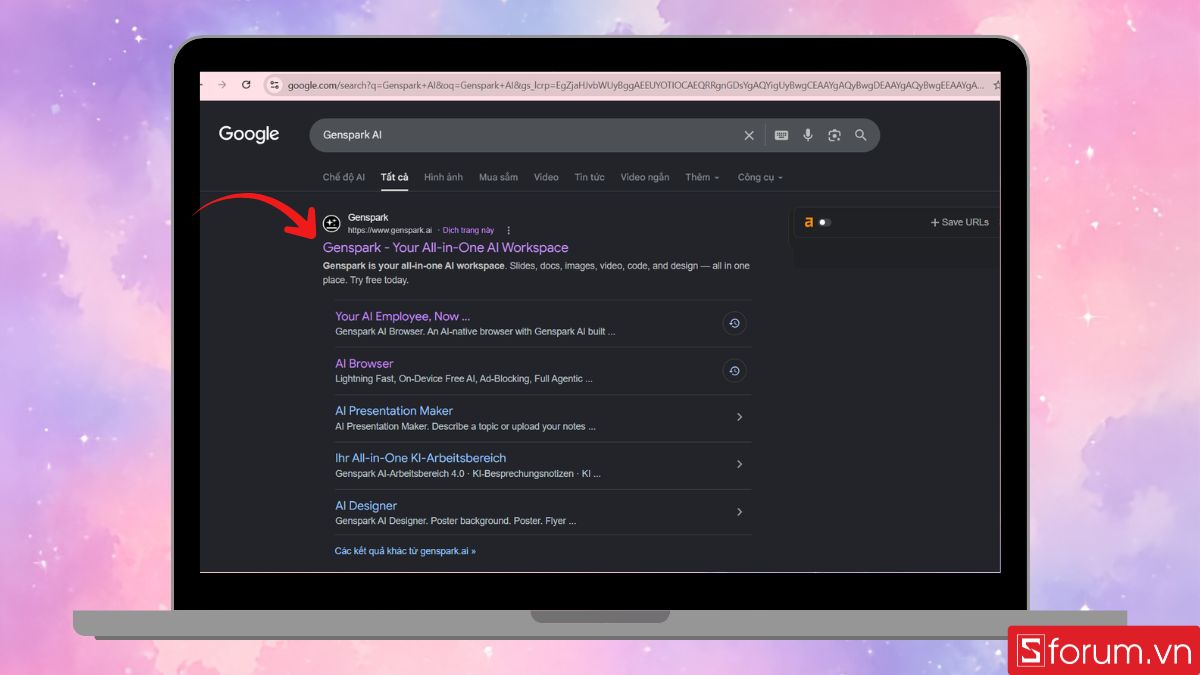This screenshot has width=1200, height=675.
Task: Click the https://www.genspark.ai URL text
Action: (x=390, y=230)
